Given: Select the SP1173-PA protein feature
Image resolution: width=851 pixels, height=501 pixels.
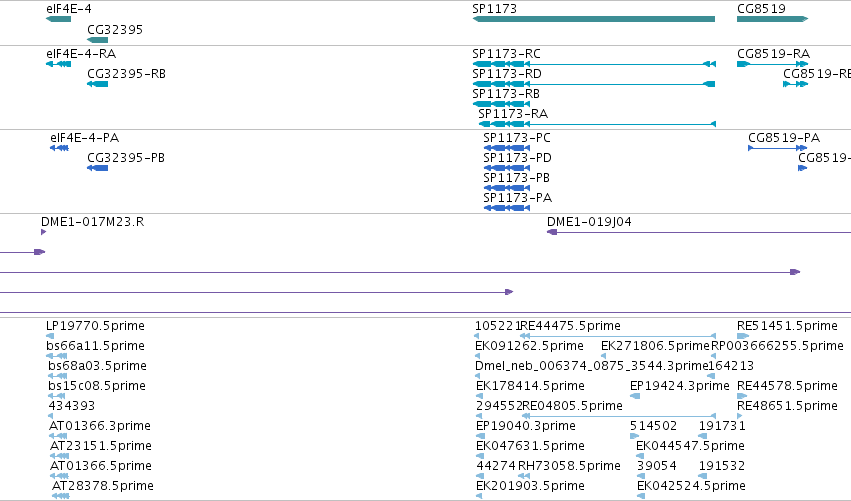Looking at the screenshot, I should [x=507, y=208].
